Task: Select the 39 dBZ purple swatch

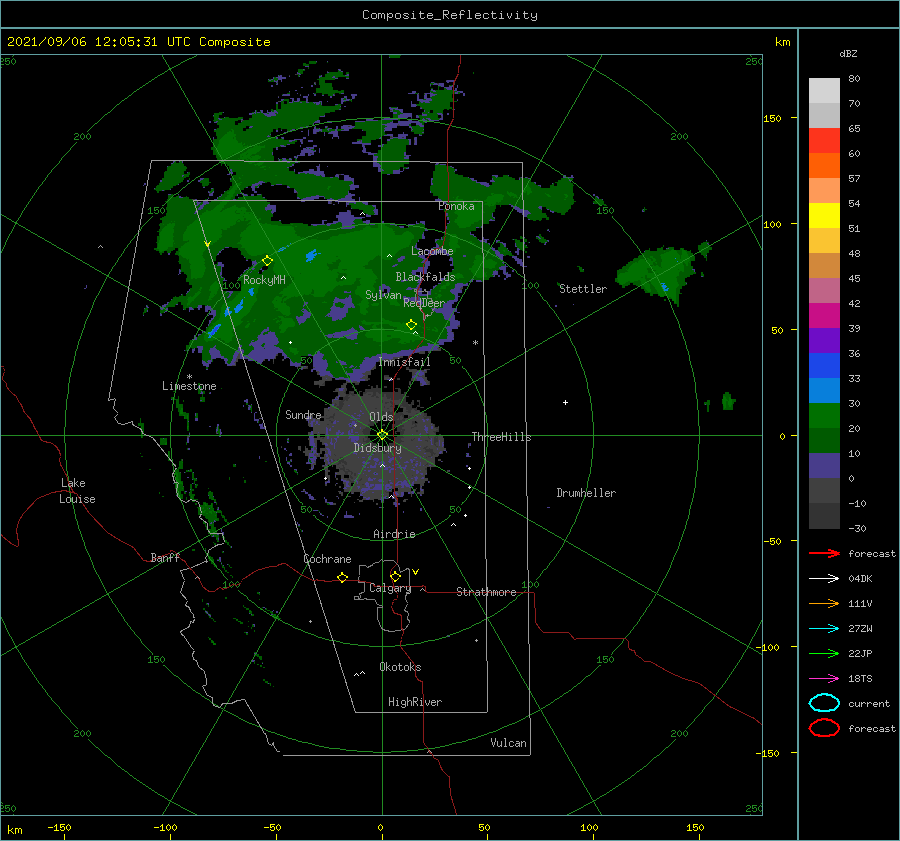Action: pyautogui.click(x=824, y=340)
